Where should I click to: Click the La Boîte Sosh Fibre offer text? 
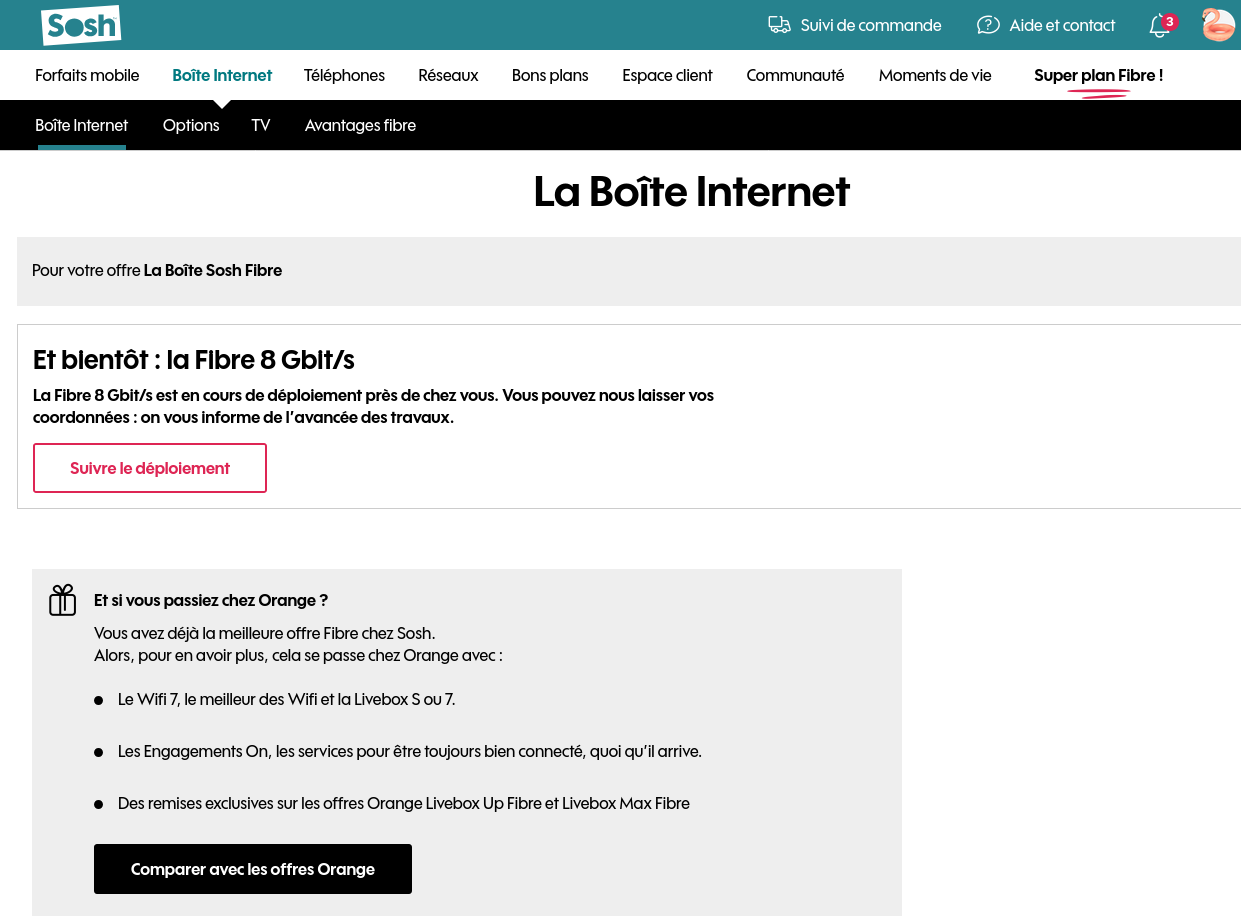click(x=213, y=270)
